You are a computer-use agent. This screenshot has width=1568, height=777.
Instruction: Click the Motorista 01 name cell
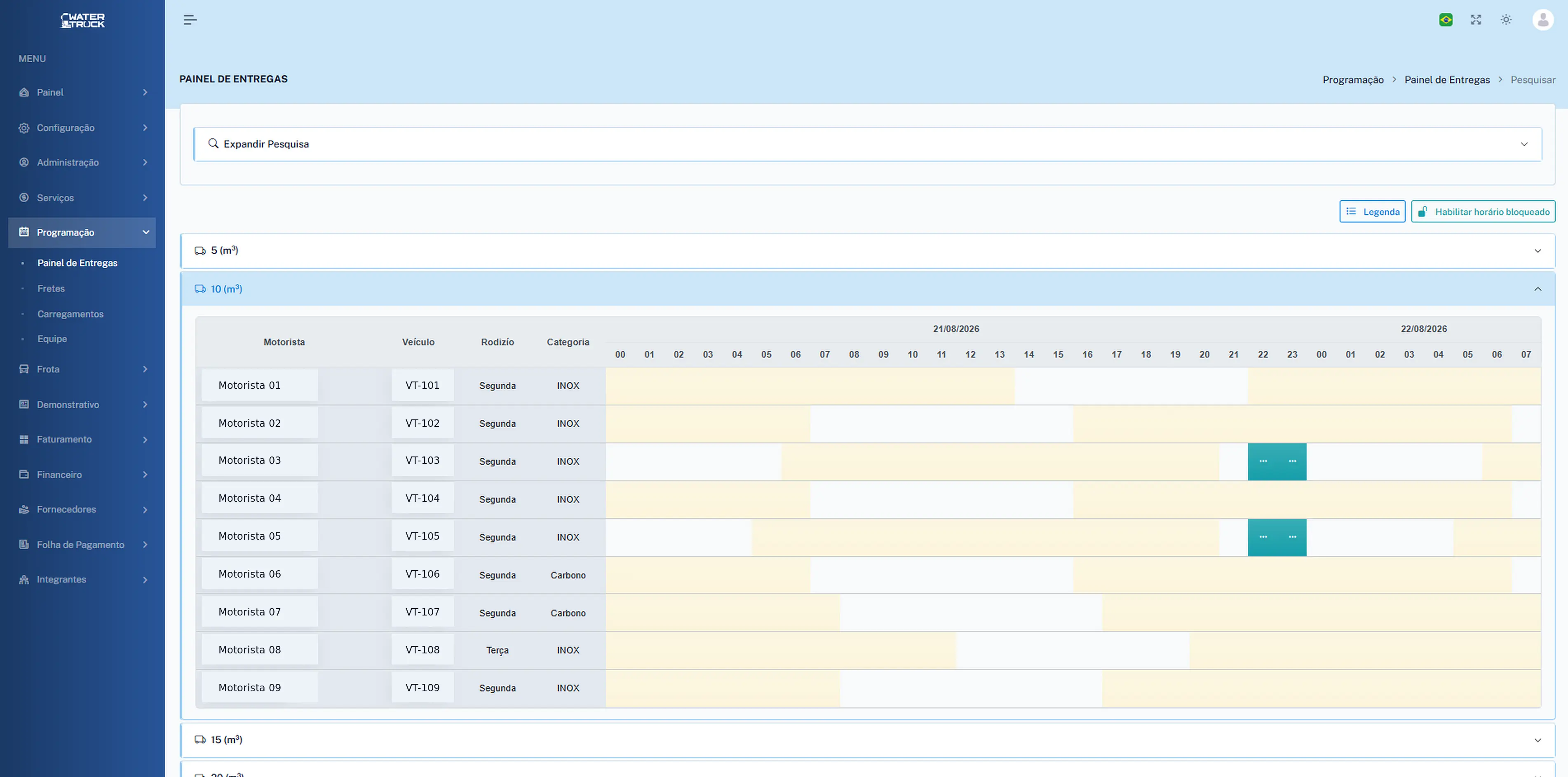(260, 385)
